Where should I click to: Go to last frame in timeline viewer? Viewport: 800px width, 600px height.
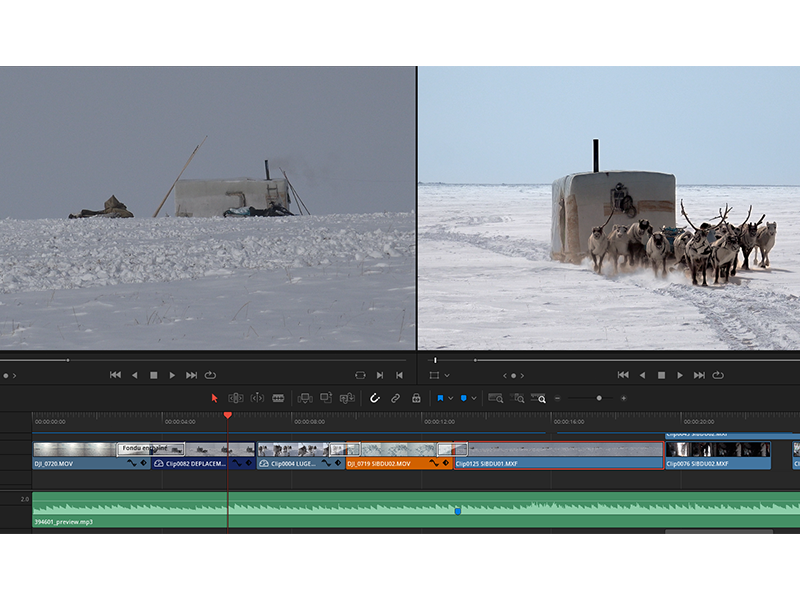click(x=699, y=375)
